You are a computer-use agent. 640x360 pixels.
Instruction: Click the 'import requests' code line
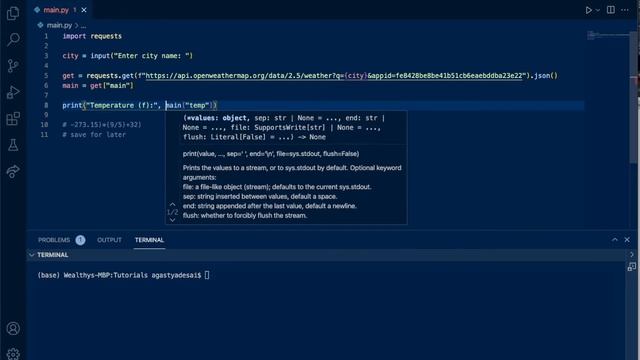coord(92,36)
